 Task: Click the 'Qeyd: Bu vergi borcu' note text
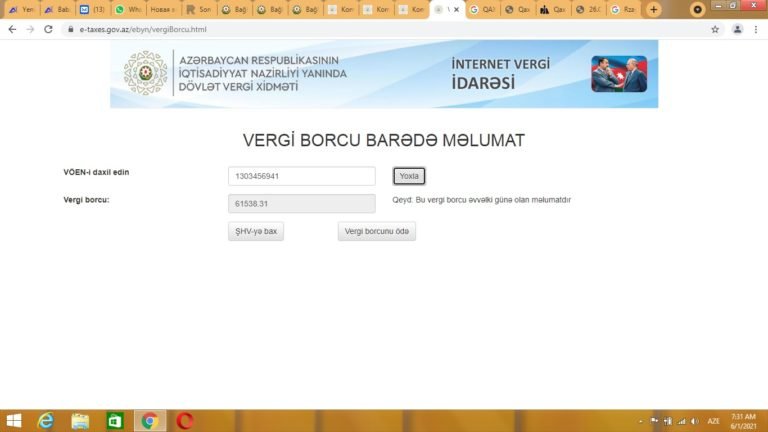click(x=481, y=200)
